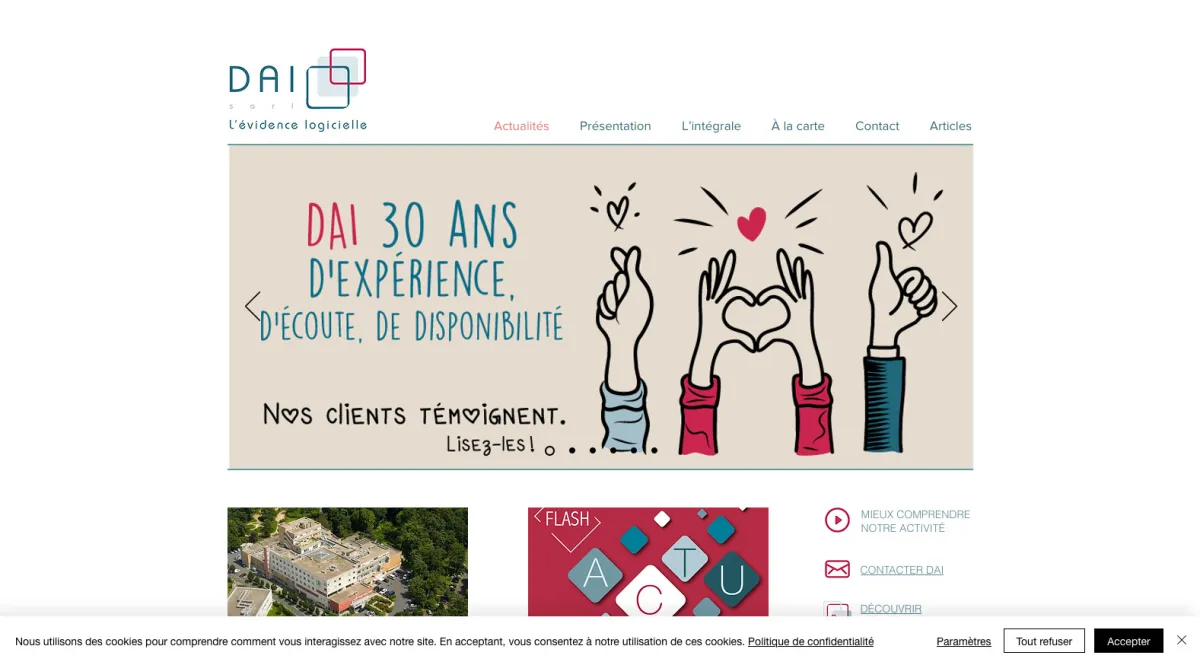
Task: Advance slideshow with right arrow
Action: [x=949, y=306]
